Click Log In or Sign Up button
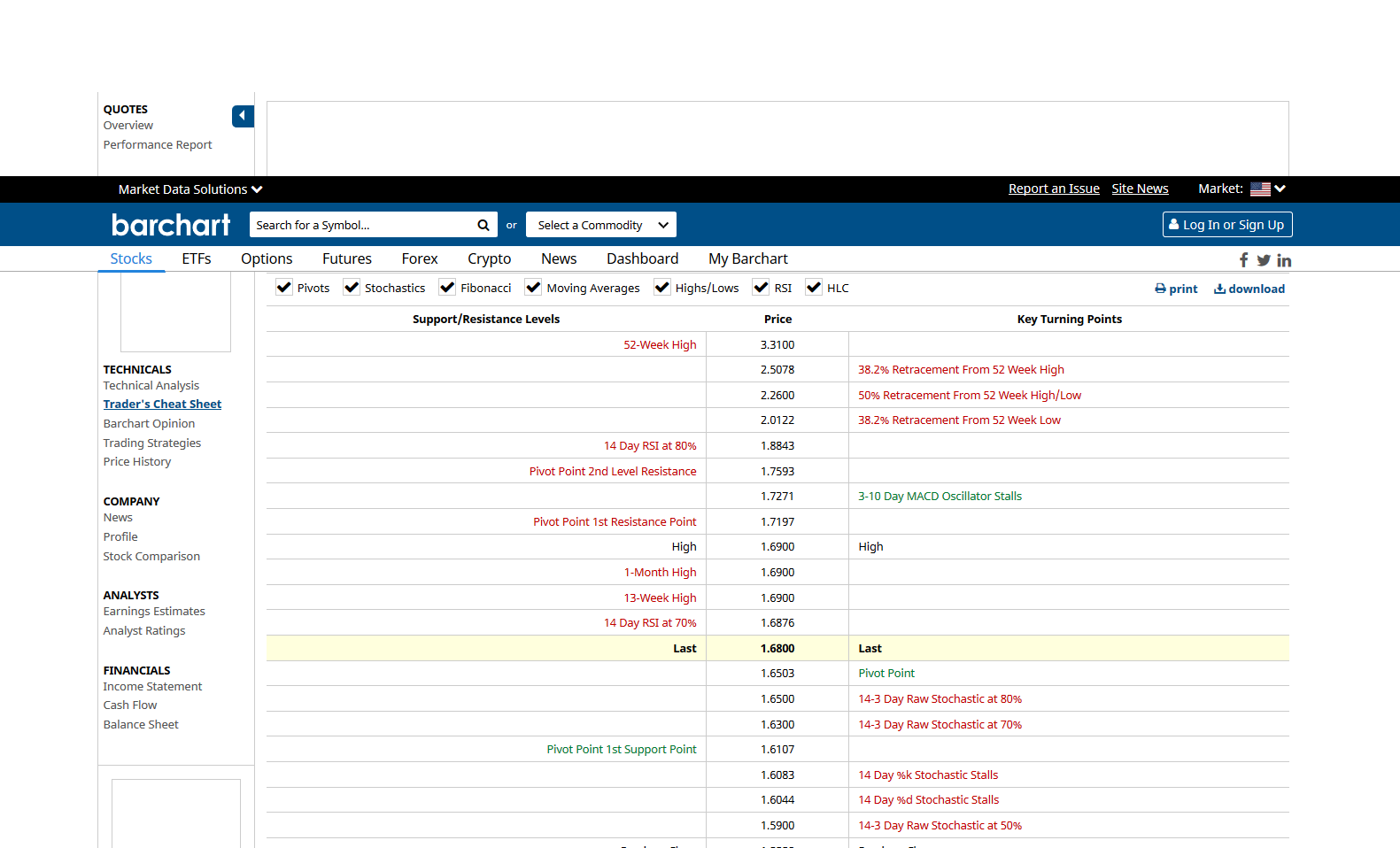Screen dimensions: 1400x848 [1227, 225]
